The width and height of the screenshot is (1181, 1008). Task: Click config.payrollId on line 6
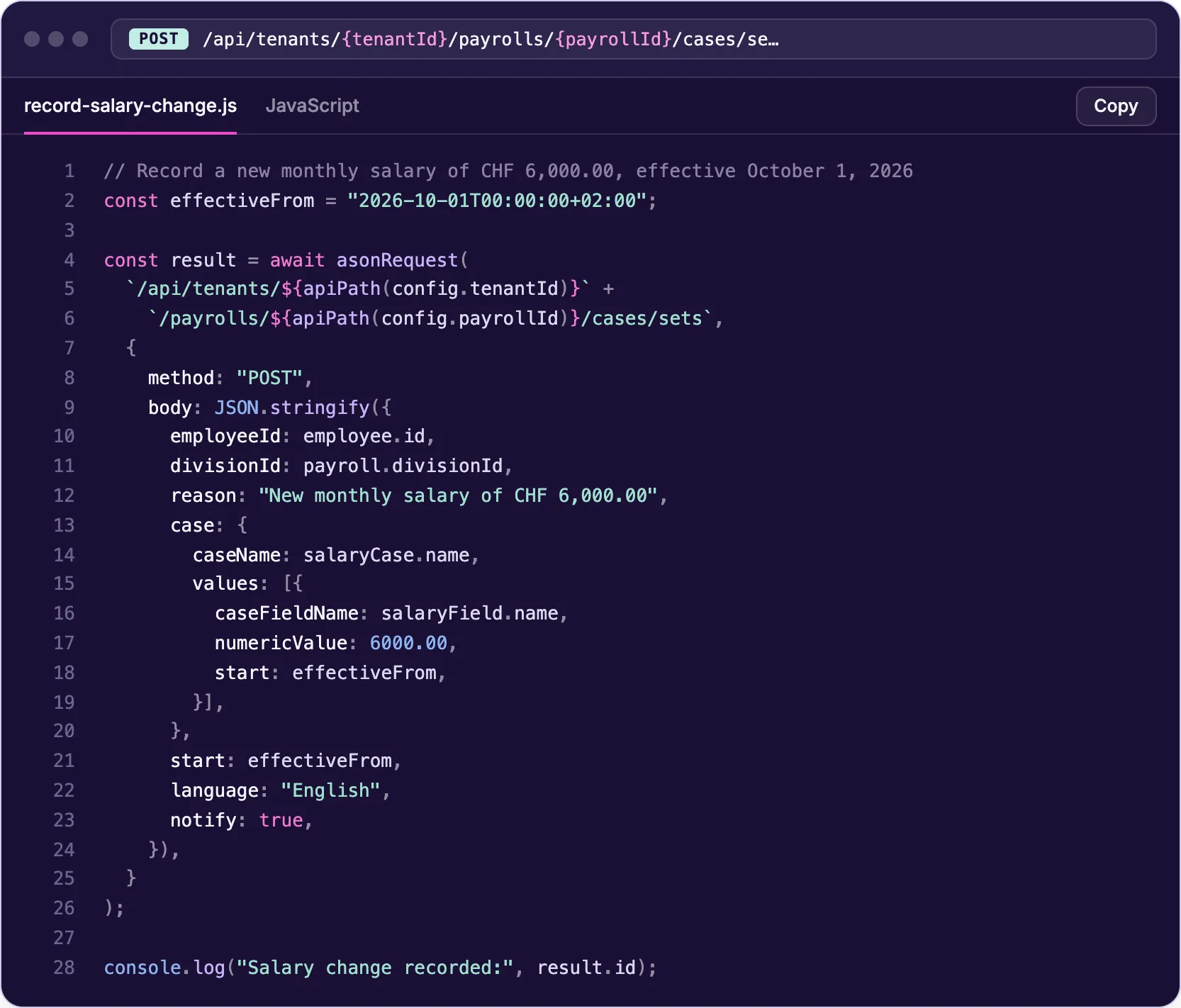pyautogui.click(x=470, y=318)
